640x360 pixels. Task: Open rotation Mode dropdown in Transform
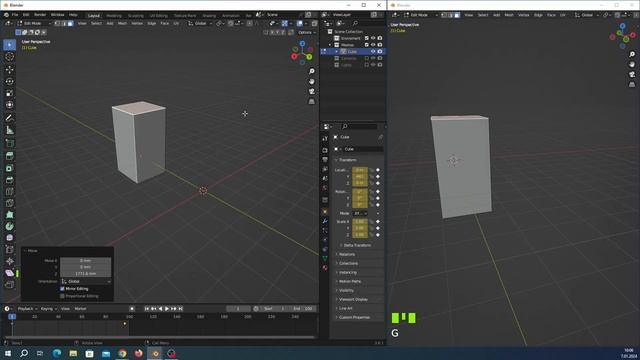(x=360, y=213)
